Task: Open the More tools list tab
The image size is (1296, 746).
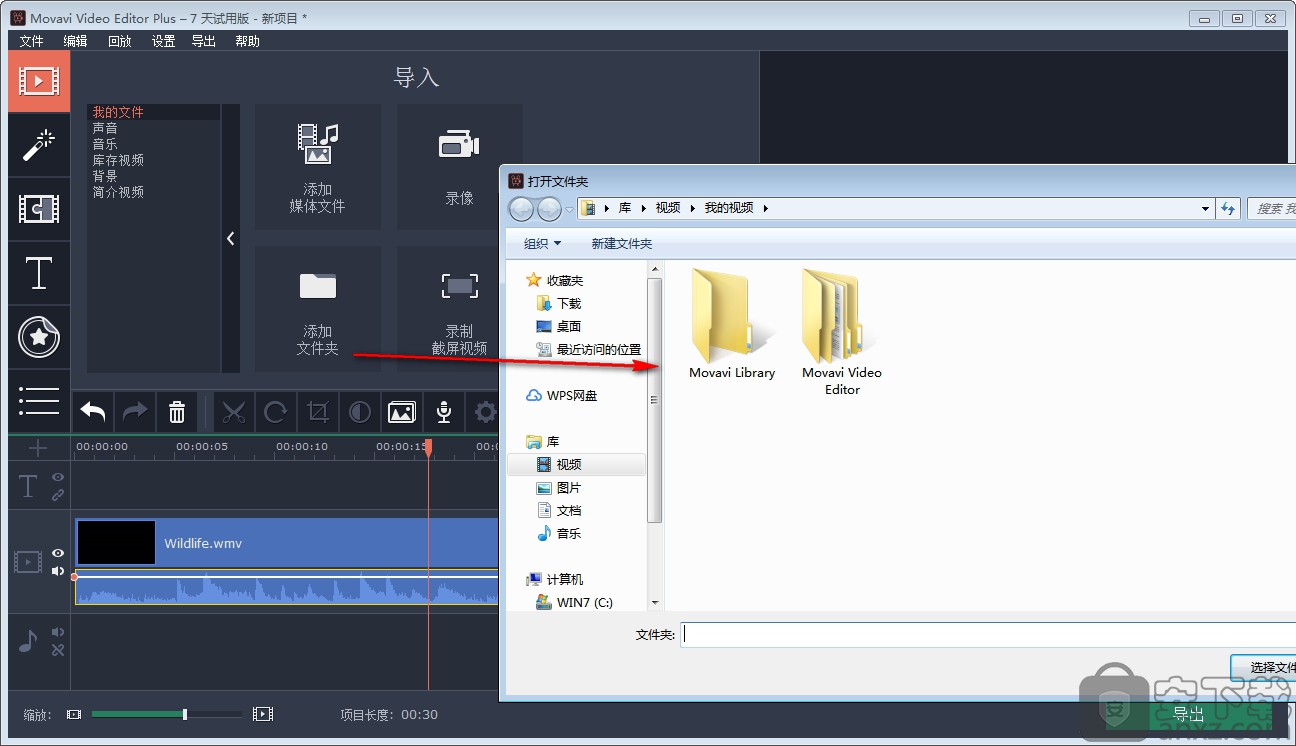Action: tap(39, 401)
